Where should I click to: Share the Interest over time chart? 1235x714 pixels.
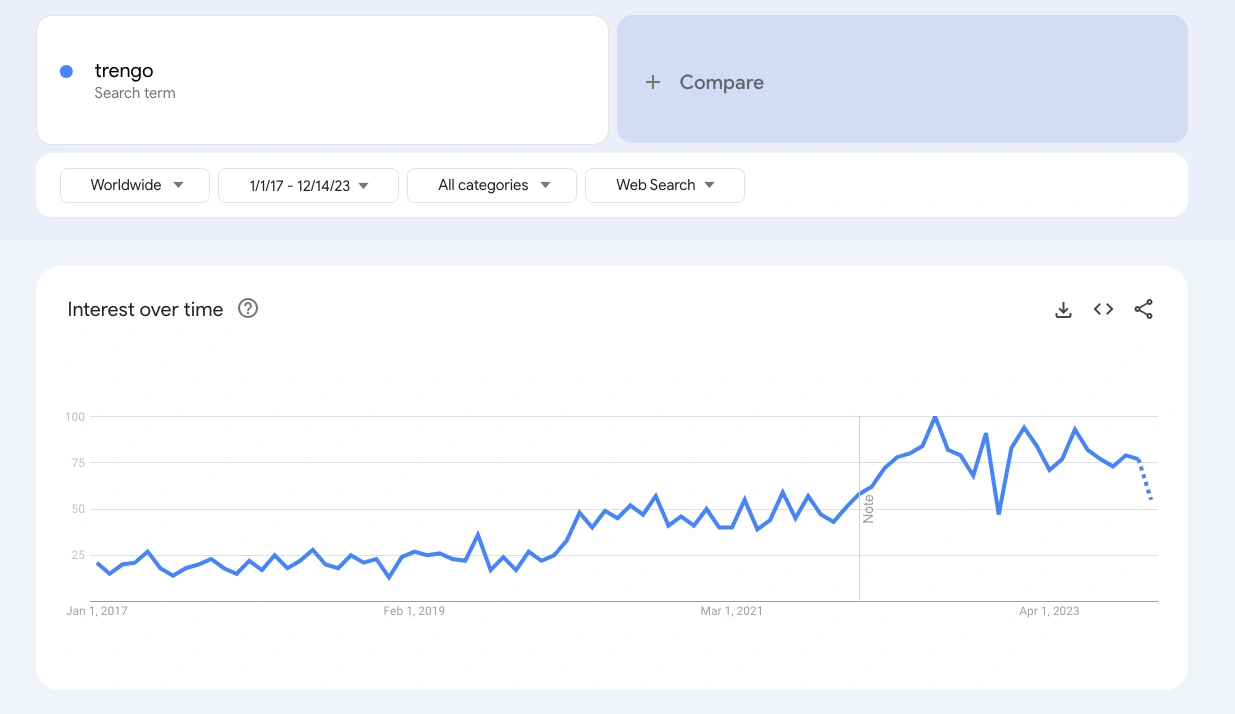click(1144, 310)
